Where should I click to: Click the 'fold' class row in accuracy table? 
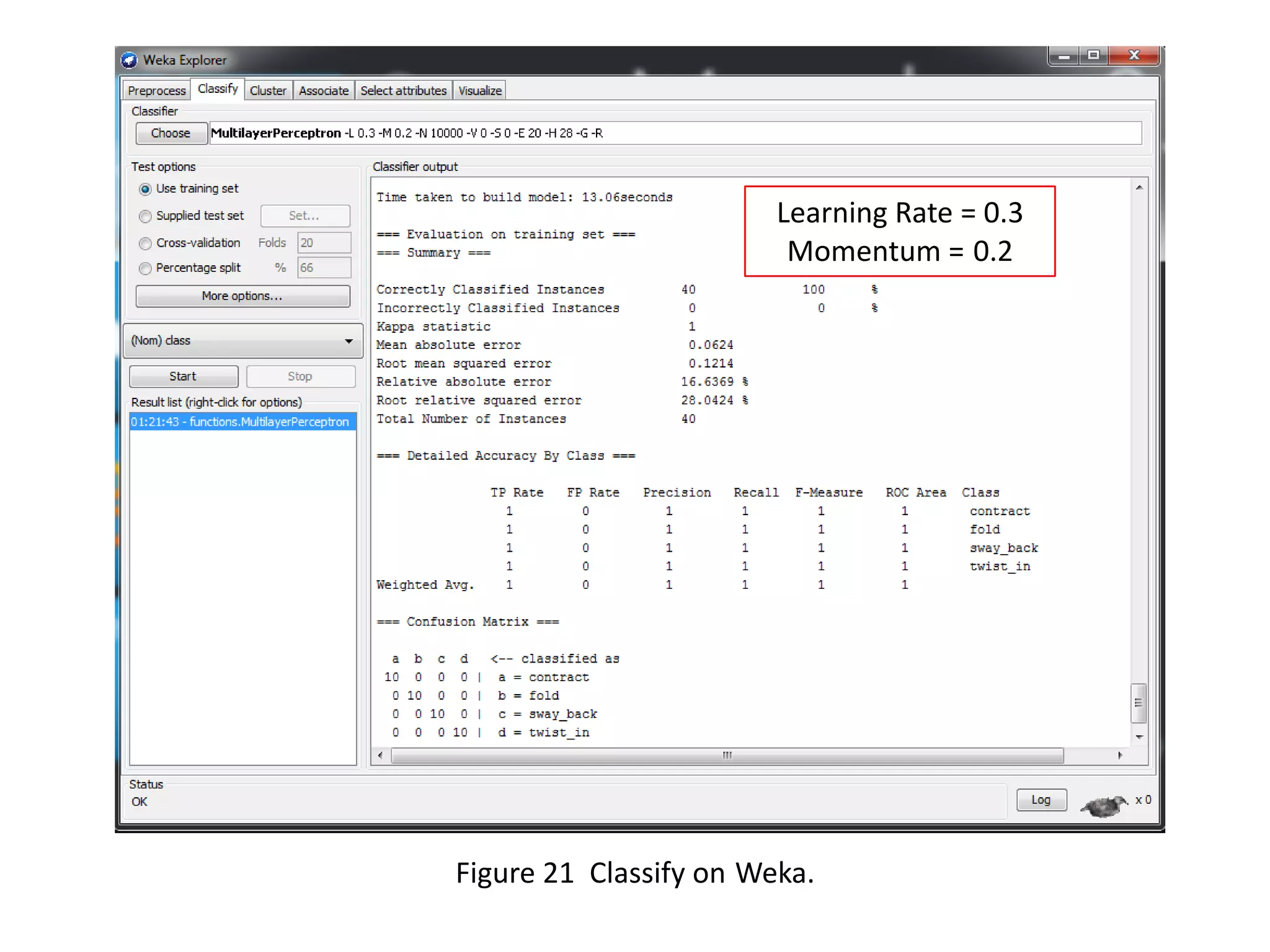pos(753,530)
